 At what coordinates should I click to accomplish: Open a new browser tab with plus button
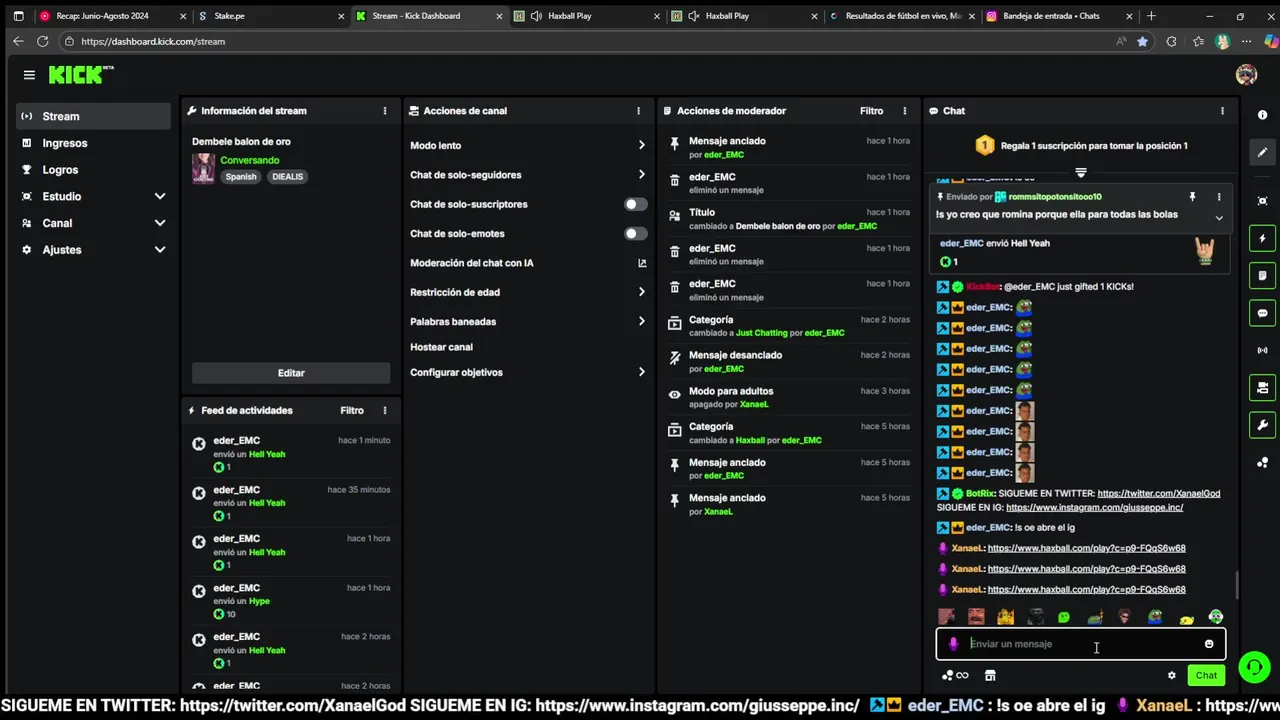click(x=1151, y=16)
